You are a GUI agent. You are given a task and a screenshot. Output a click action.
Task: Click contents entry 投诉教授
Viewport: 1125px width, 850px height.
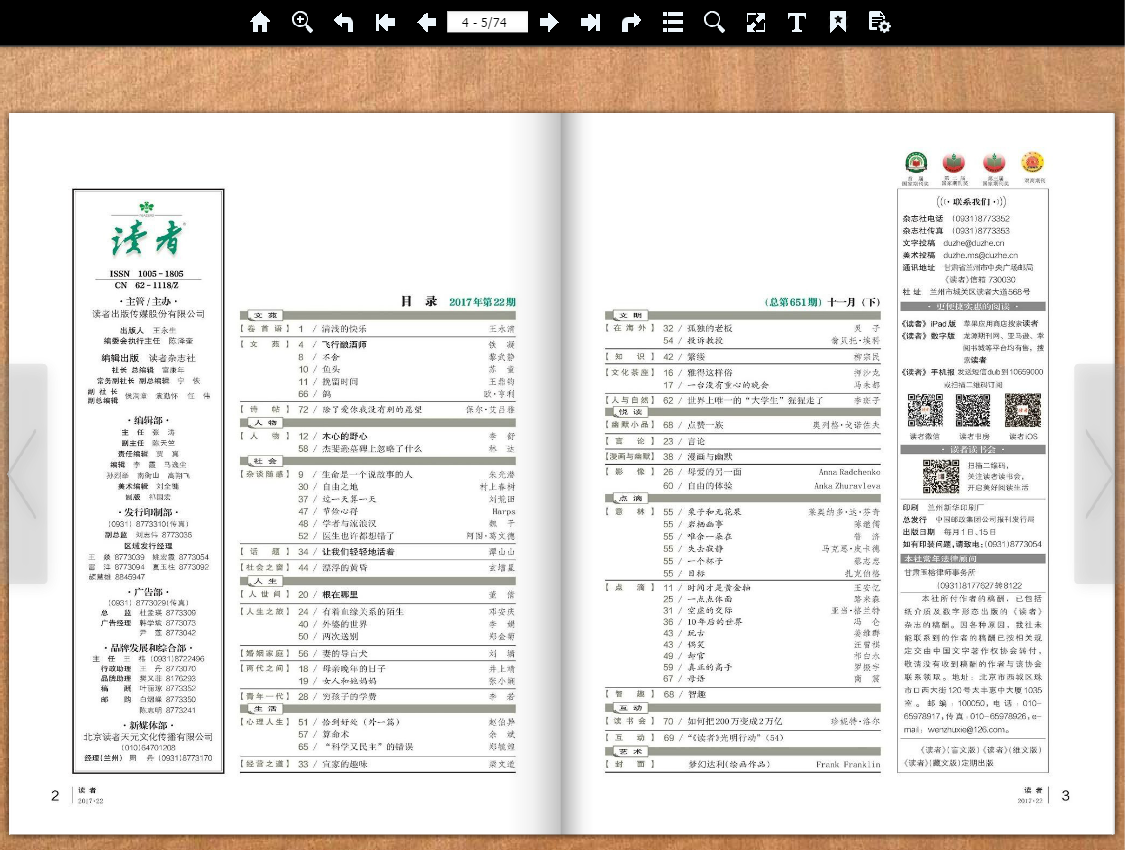[705, 341]
